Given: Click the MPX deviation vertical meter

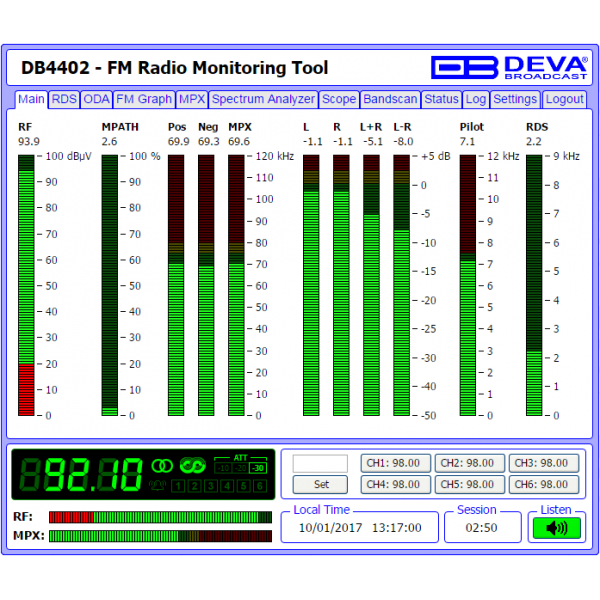Looking at the screenshot, I should 236,285.
